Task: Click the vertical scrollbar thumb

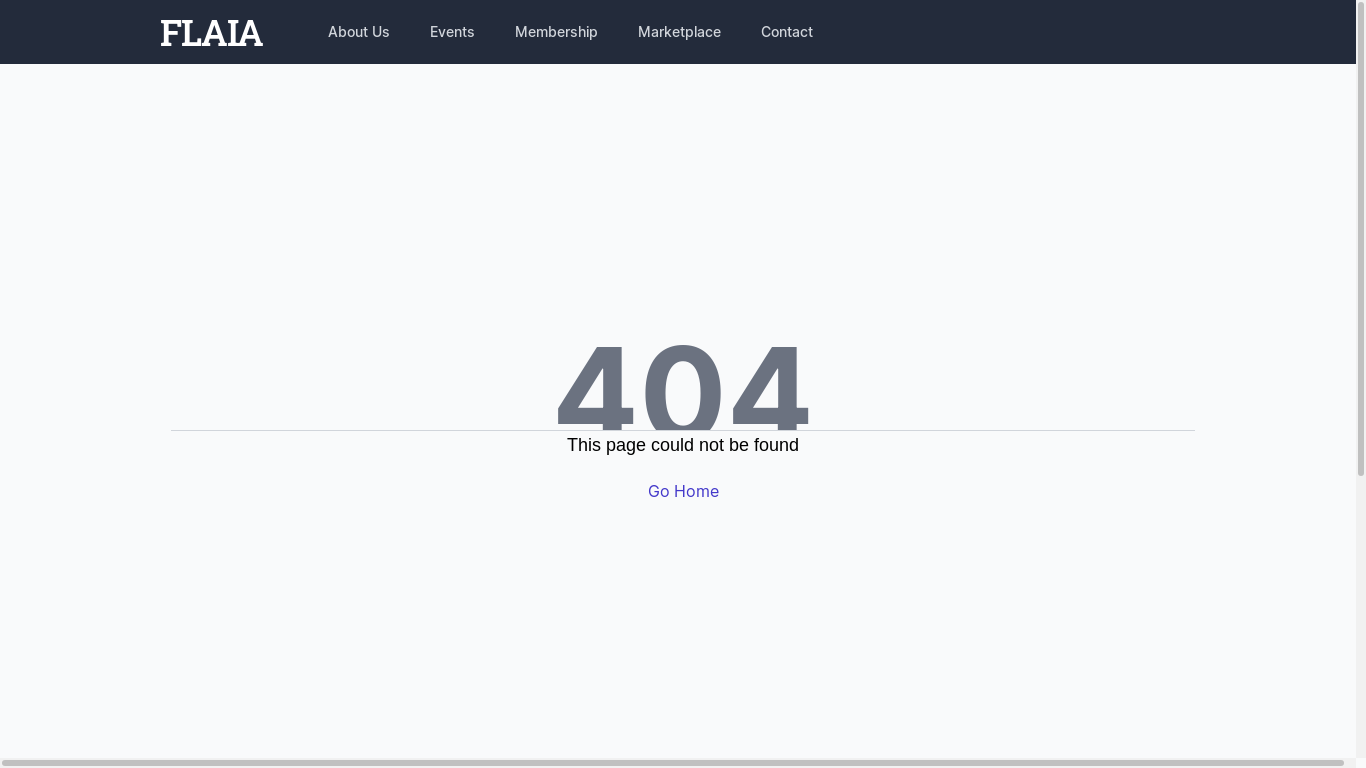Action: pyautogui.click(x=1361, y=238)
